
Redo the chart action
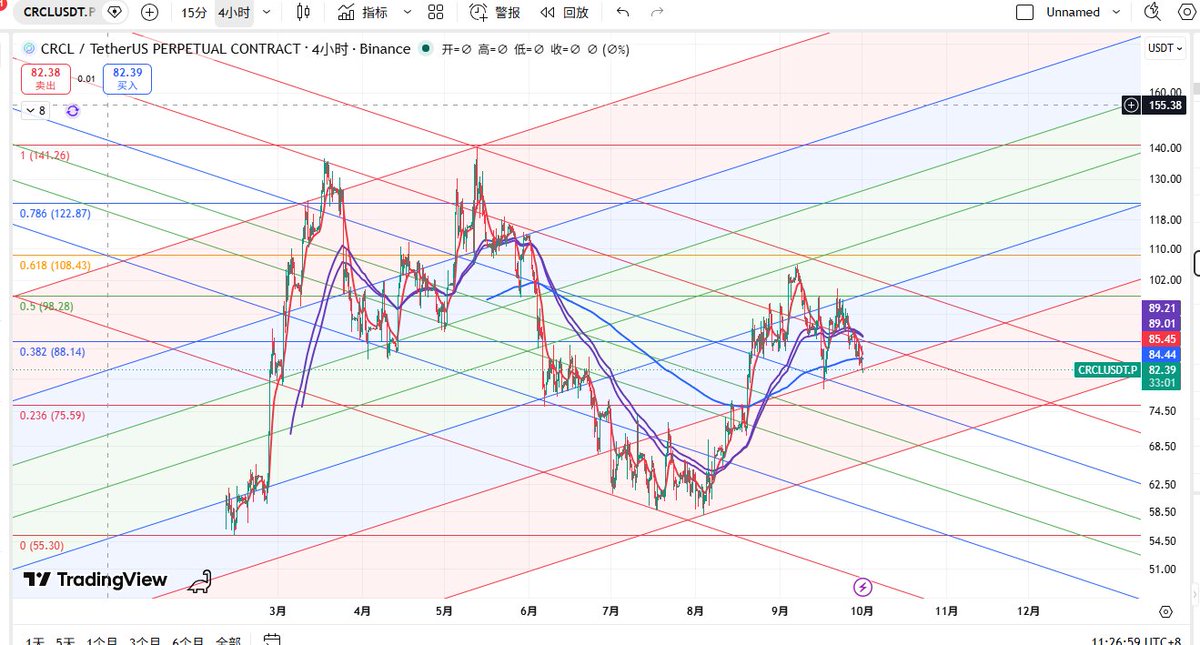656,12
